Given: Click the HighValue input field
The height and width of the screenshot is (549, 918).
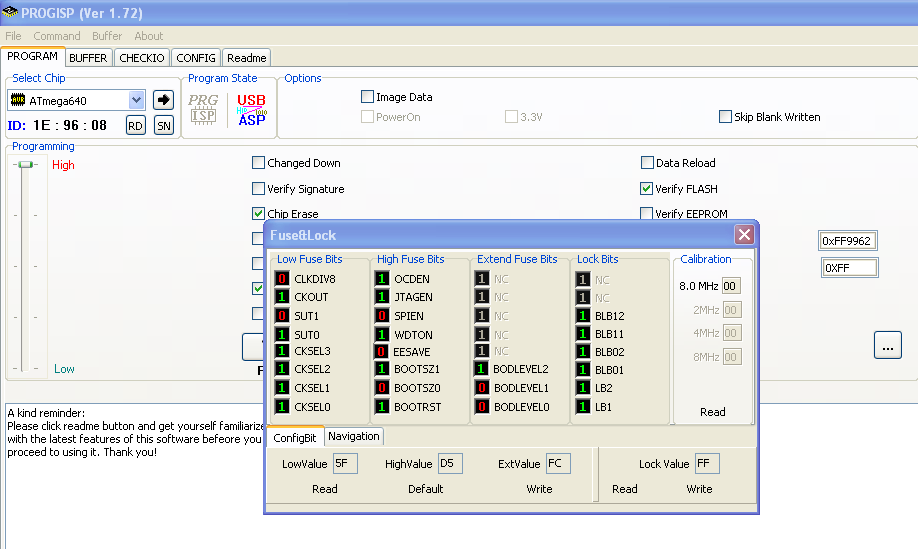Looking at the screenshot, I should coord(450,464).
